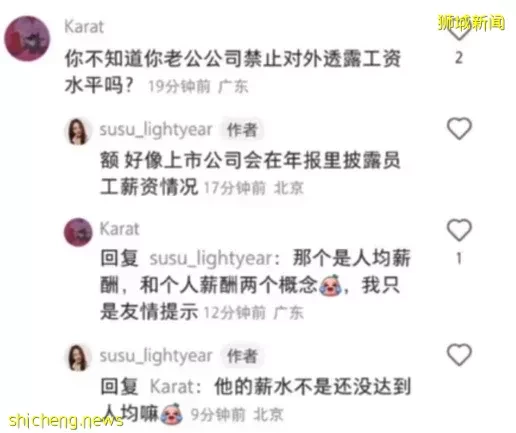Tap the crying emoji in Karat's reply
This screenshot has height=433, width=516.
click(x=330, y=285)
